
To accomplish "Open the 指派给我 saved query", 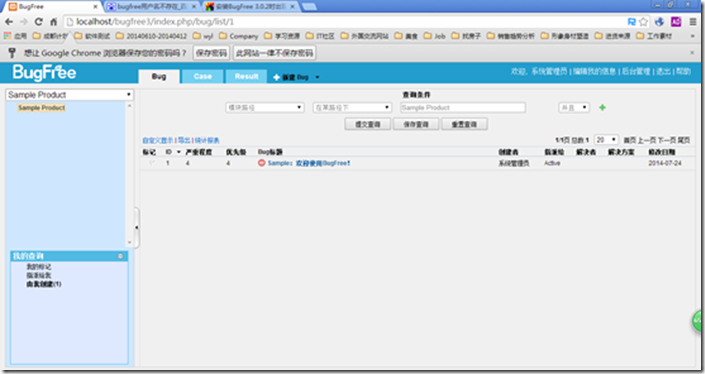I will pyautogui.click(x=39, y=275).
